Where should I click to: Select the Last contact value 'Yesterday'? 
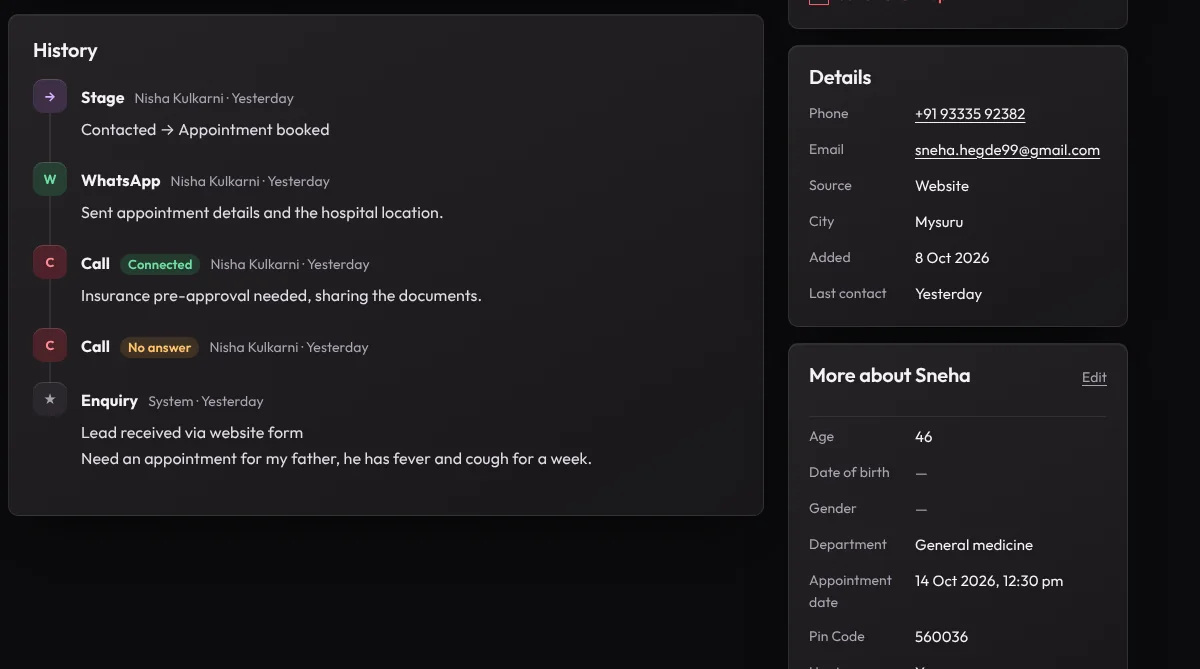coord(948,294)
